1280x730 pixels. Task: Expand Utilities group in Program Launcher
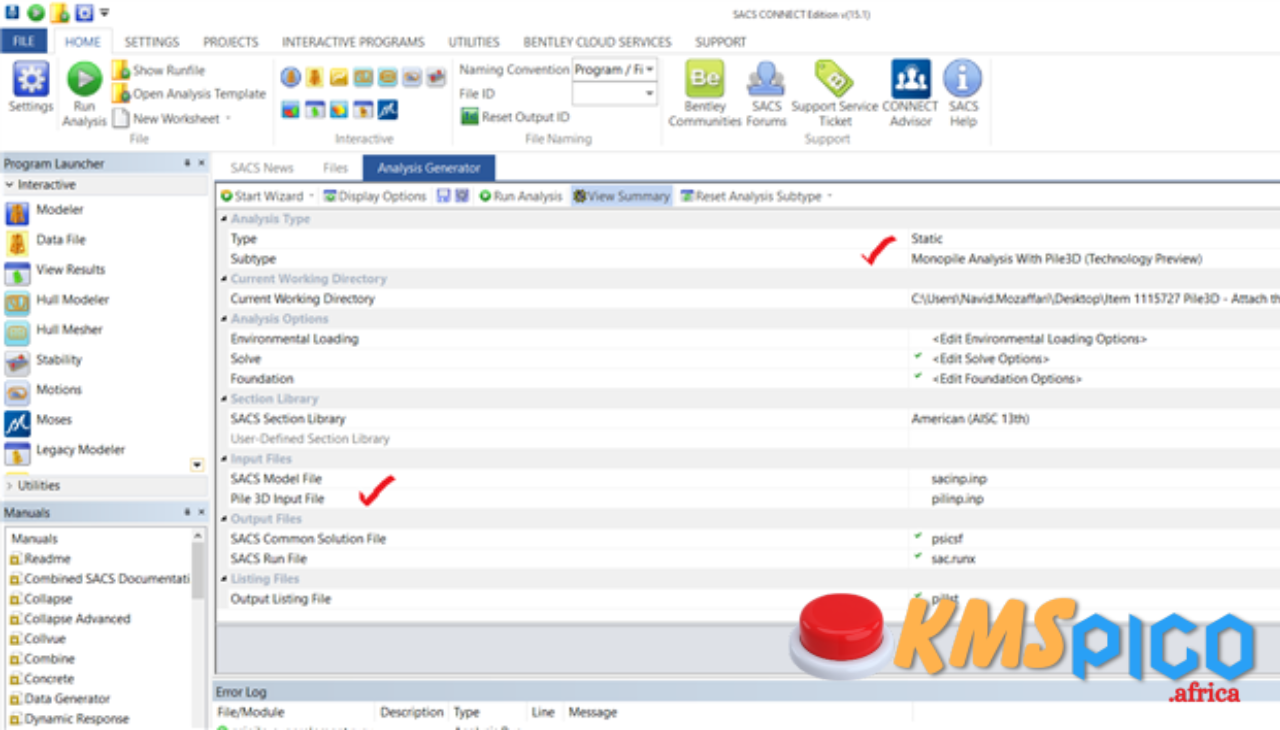[10, 485]
